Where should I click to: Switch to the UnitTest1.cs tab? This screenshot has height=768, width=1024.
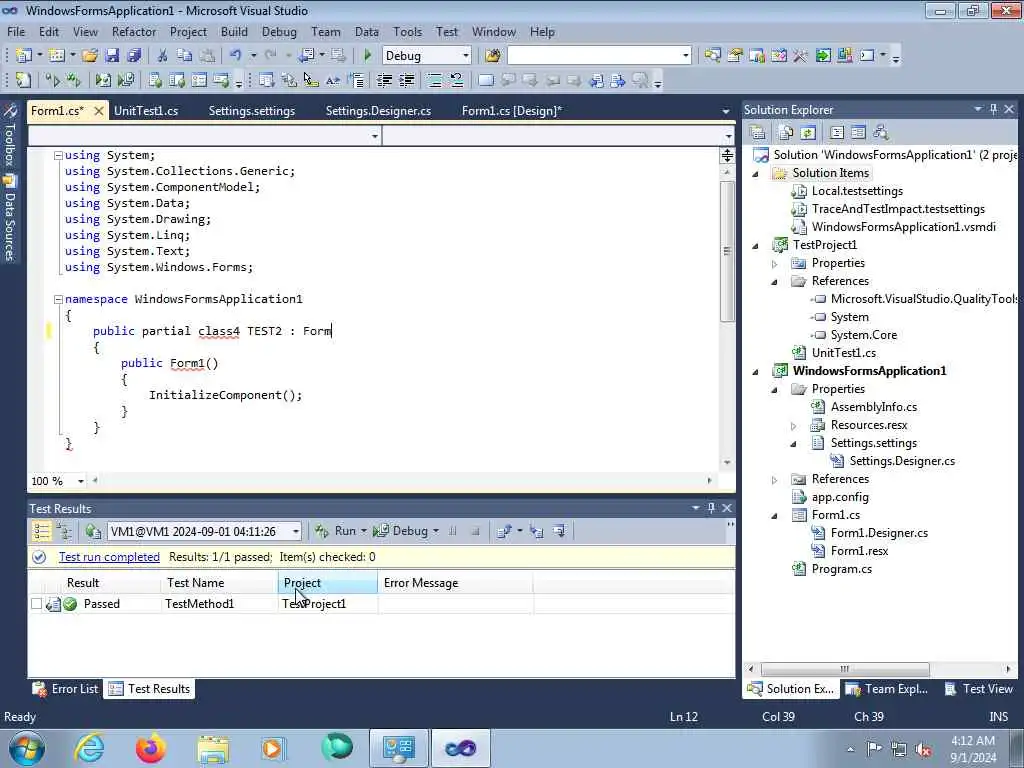tap(146, 110)
